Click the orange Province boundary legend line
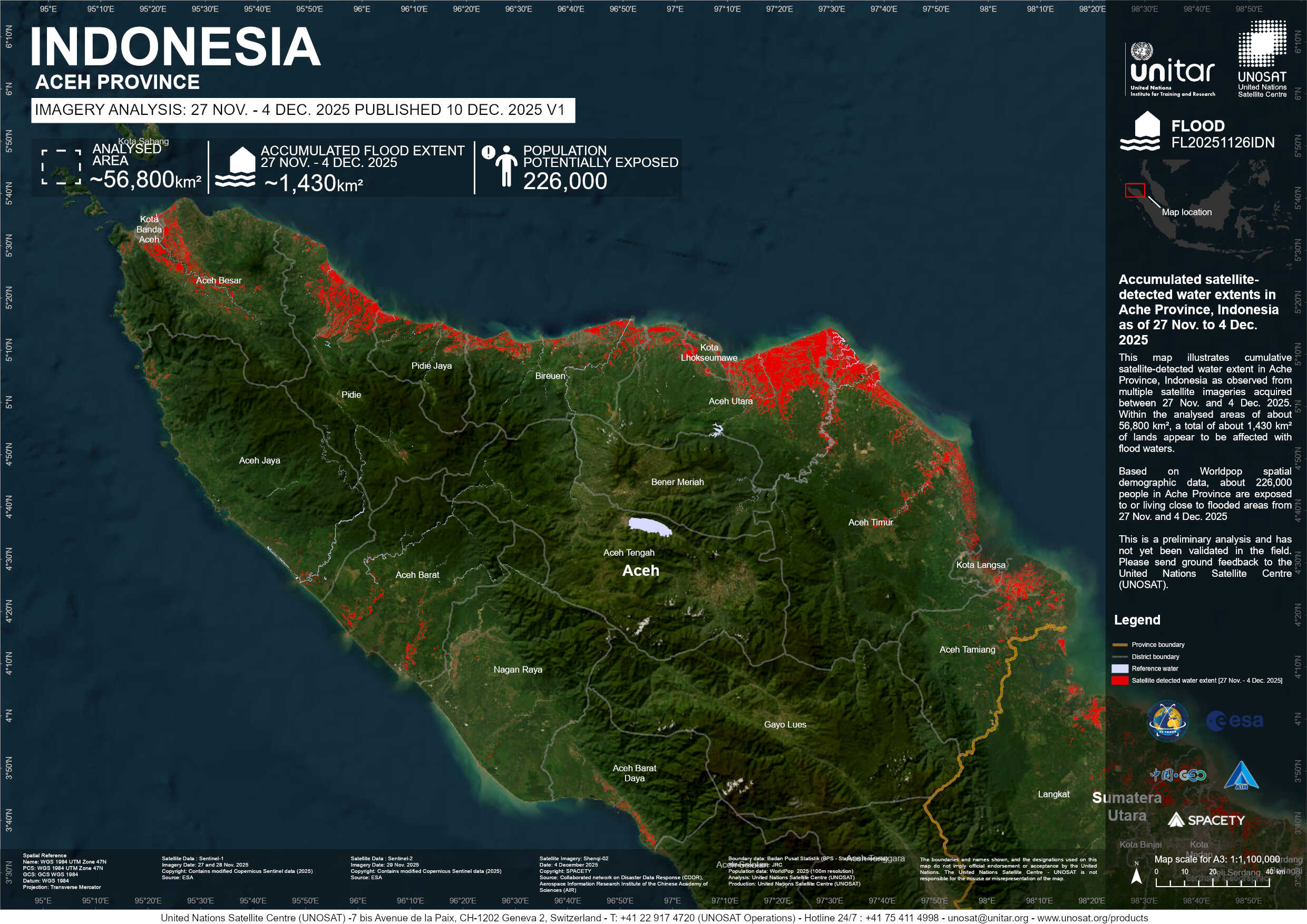Image resolution: width=1307 pixels, height=924 pixels. coord(1120,645)
